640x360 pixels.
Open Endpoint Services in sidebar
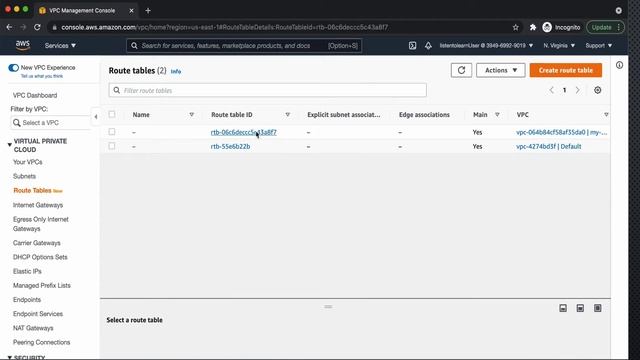(38, 314)
